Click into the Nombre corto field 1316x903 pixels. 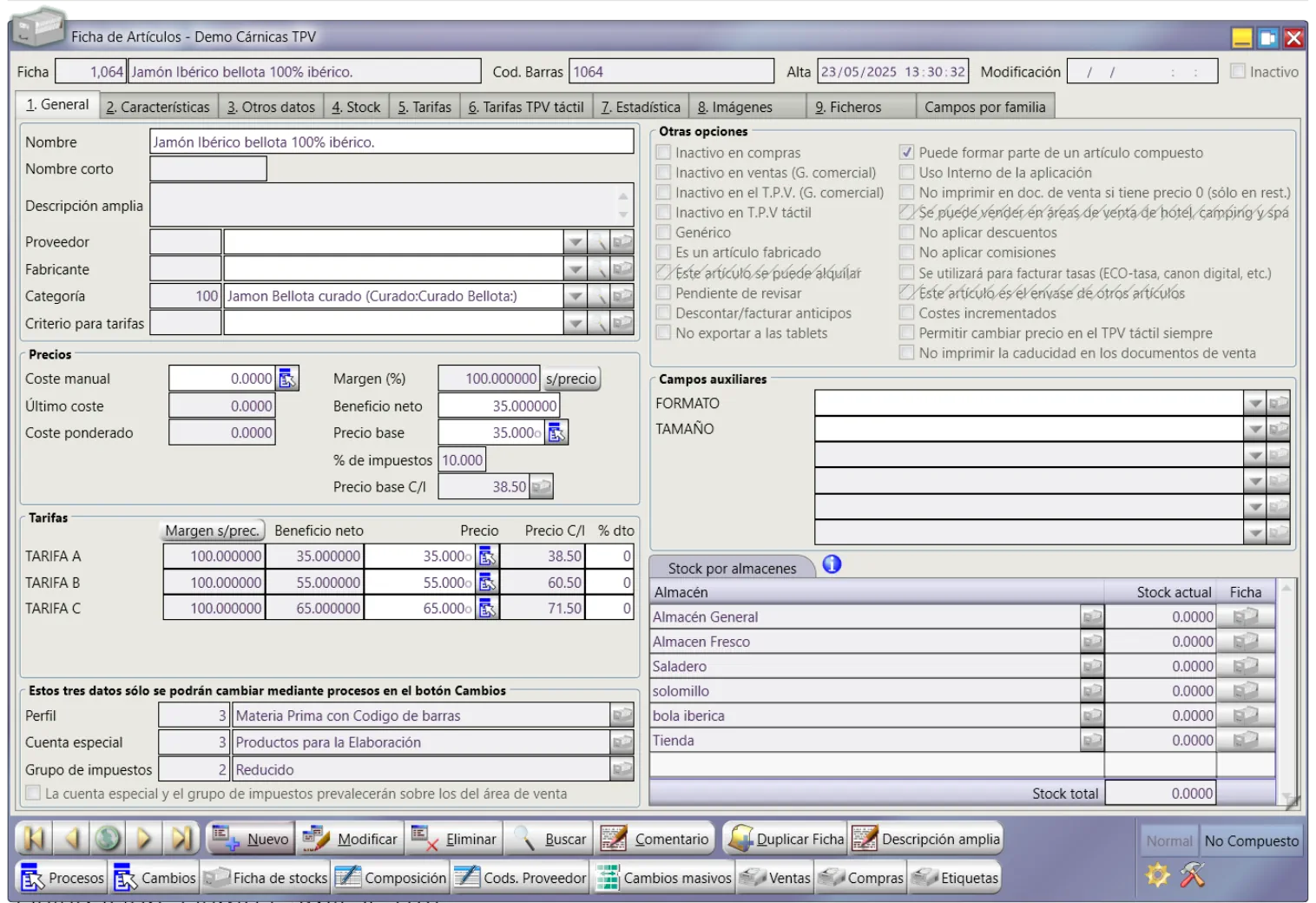click(208, 168)
